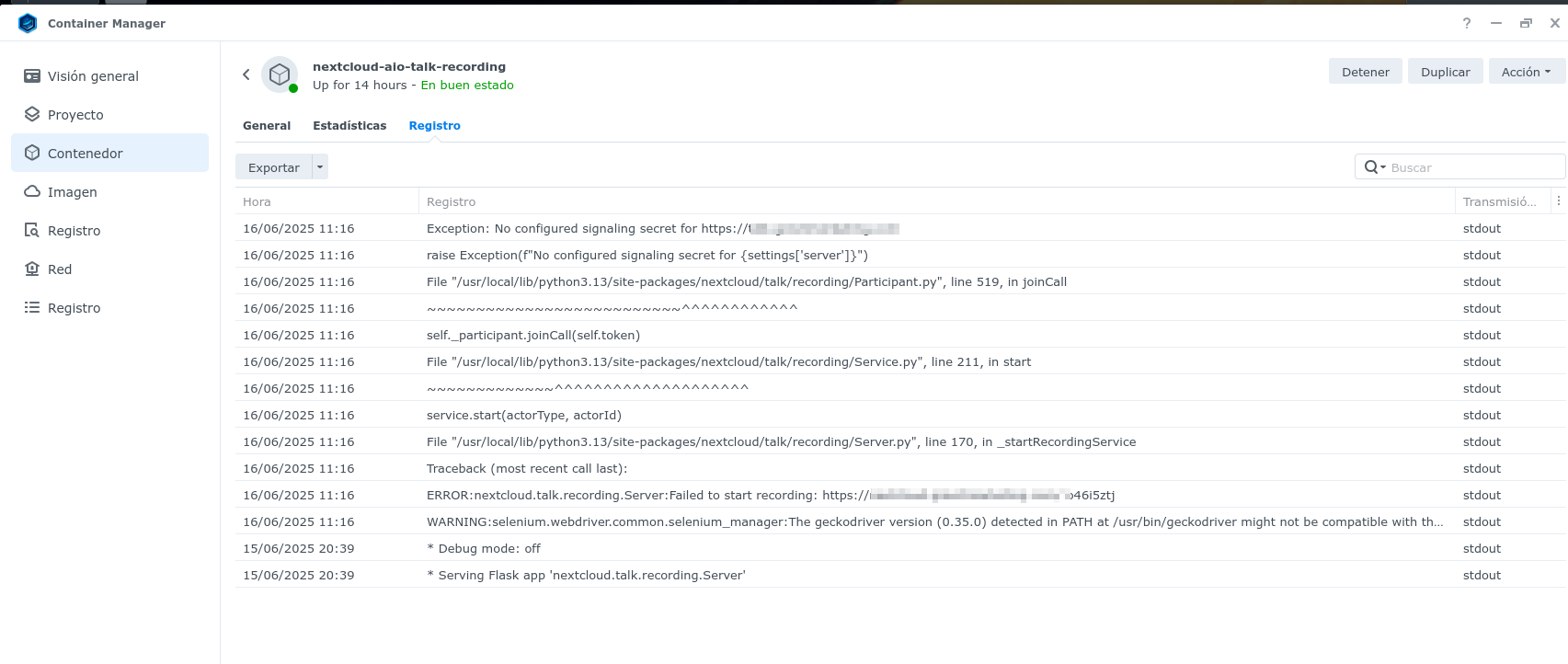Select the '* Serving Flask app' log row
This screenshot has height=664, width=1568.
click(x=900, y=575)
